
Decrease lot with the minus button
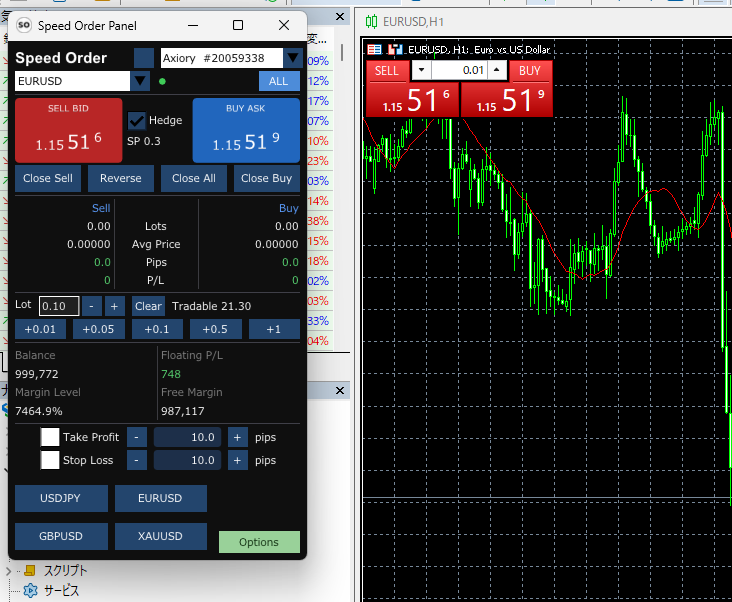click(92, 306)
